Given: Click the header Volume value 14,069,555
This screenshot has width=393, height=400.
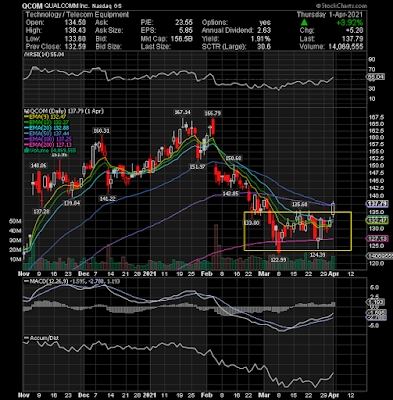Looking at the screenshot, I should coord(345,46).
